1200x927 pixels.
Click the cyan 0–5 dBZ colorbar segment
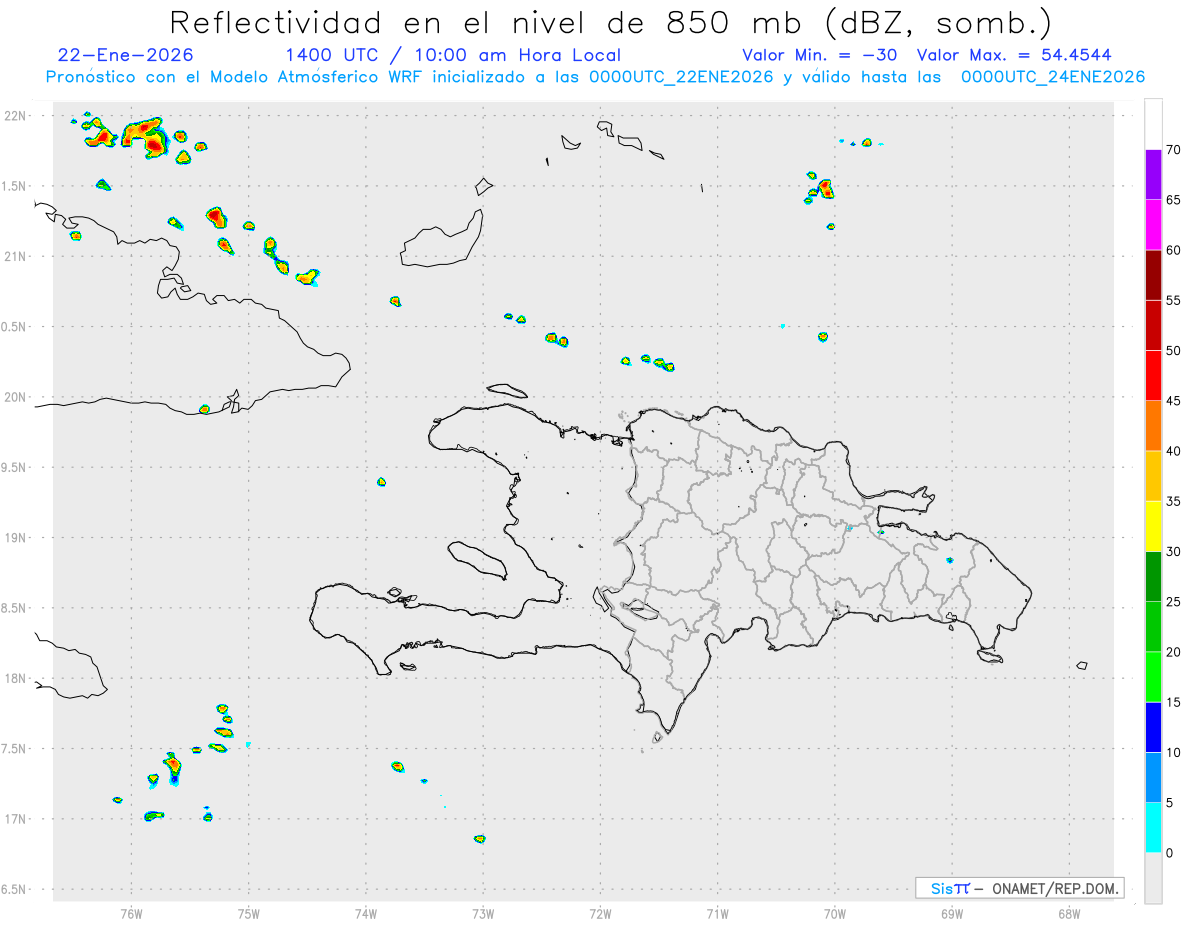click(1153, 828)
